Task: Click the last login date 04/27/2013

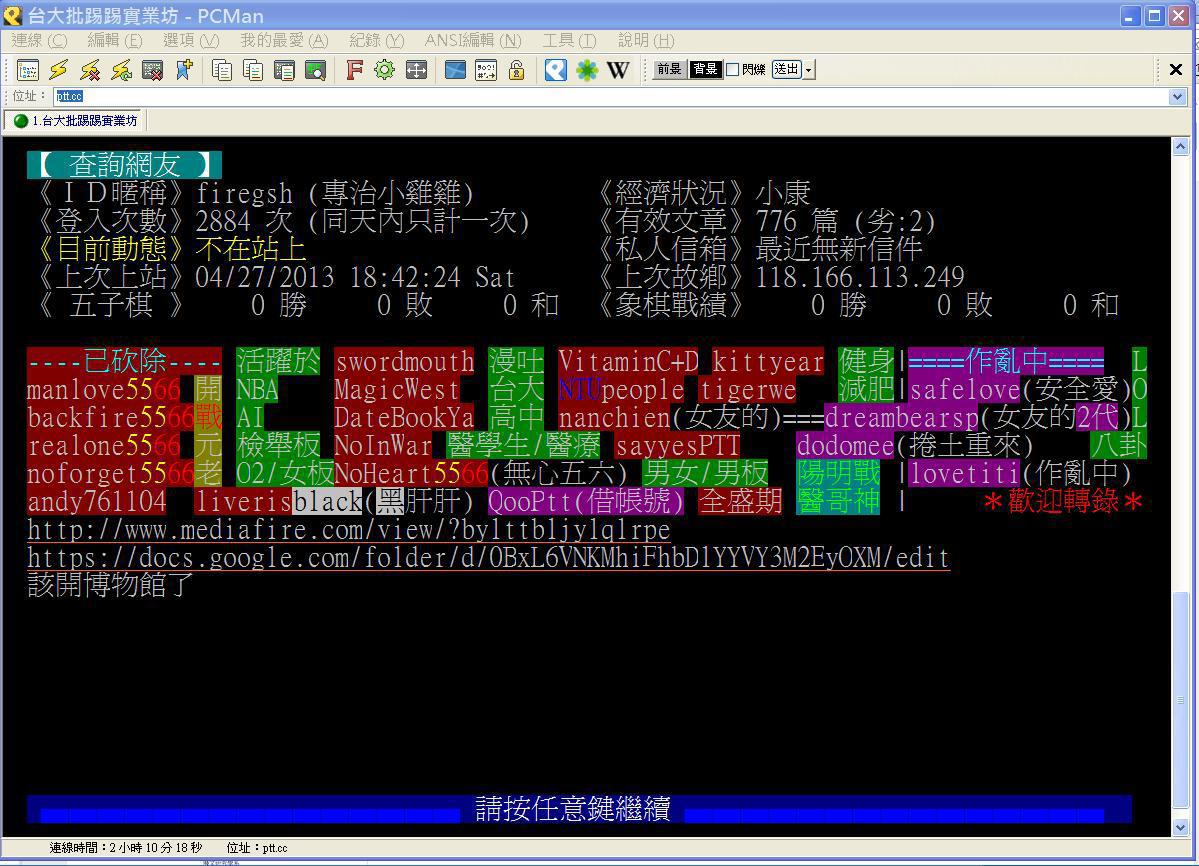Action: click(265, 277)
